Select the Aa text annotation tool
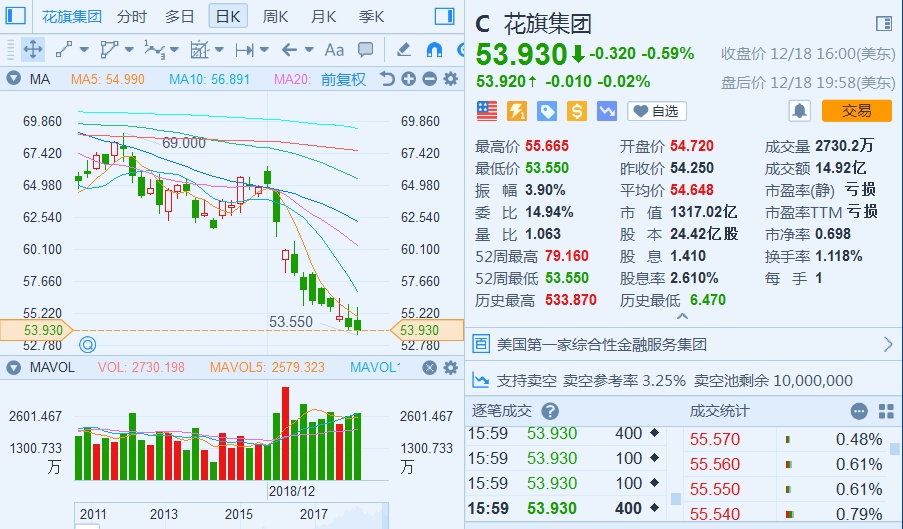The image size is (903, 529). click(334, 50)
